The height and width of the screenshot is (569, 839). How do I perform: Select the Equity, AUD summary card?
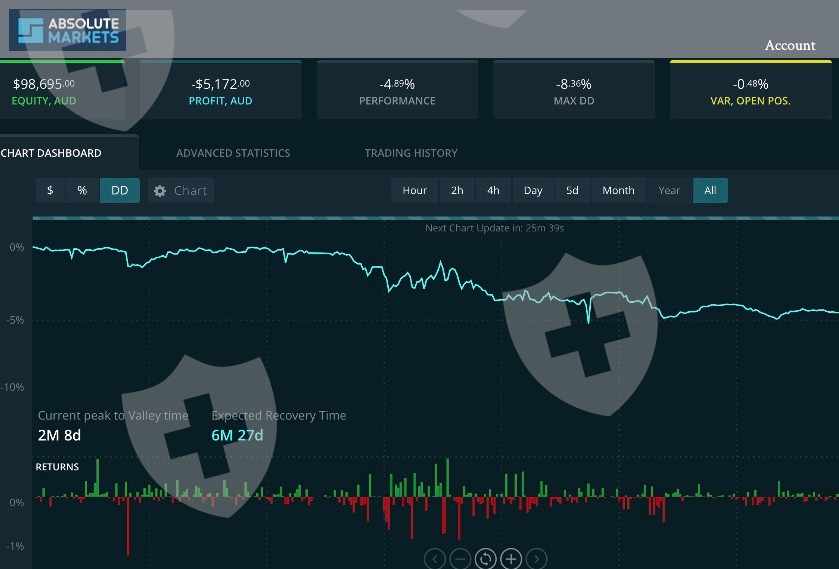pyautogui.click(x=63, y=90)
